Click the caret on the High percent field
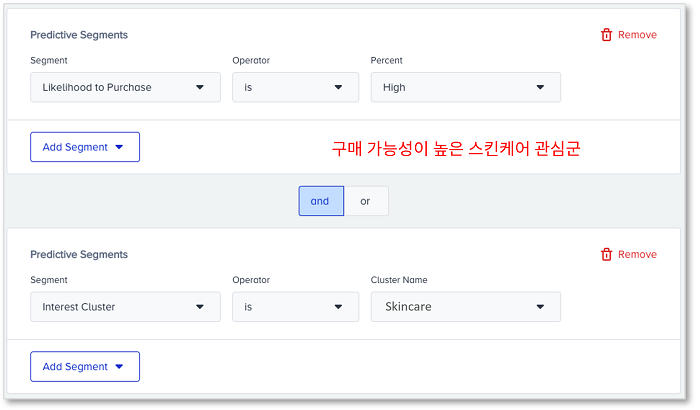700x410 pixels. (540, 87)
